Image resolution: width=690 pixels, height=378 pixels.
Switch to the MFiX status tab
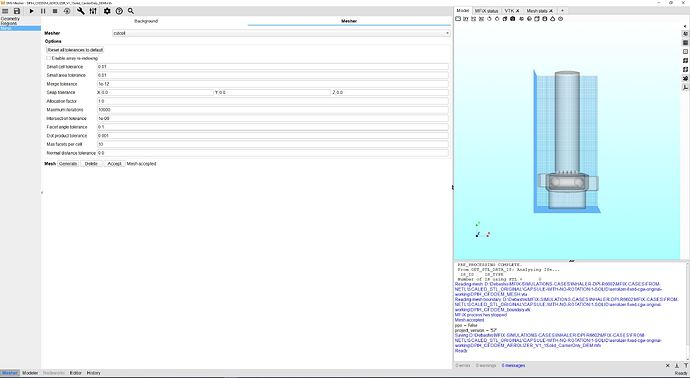pyautogui.click(x=486, y=11)
